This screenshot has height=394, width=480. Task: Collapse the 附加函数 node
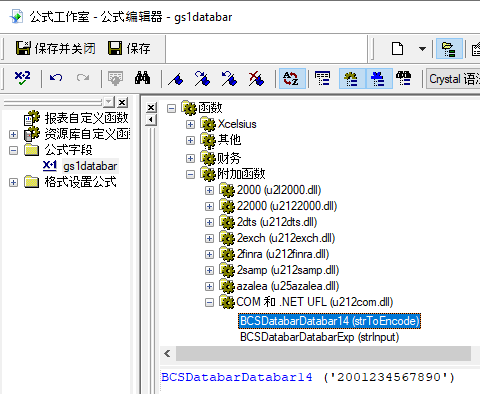(190, 174)
